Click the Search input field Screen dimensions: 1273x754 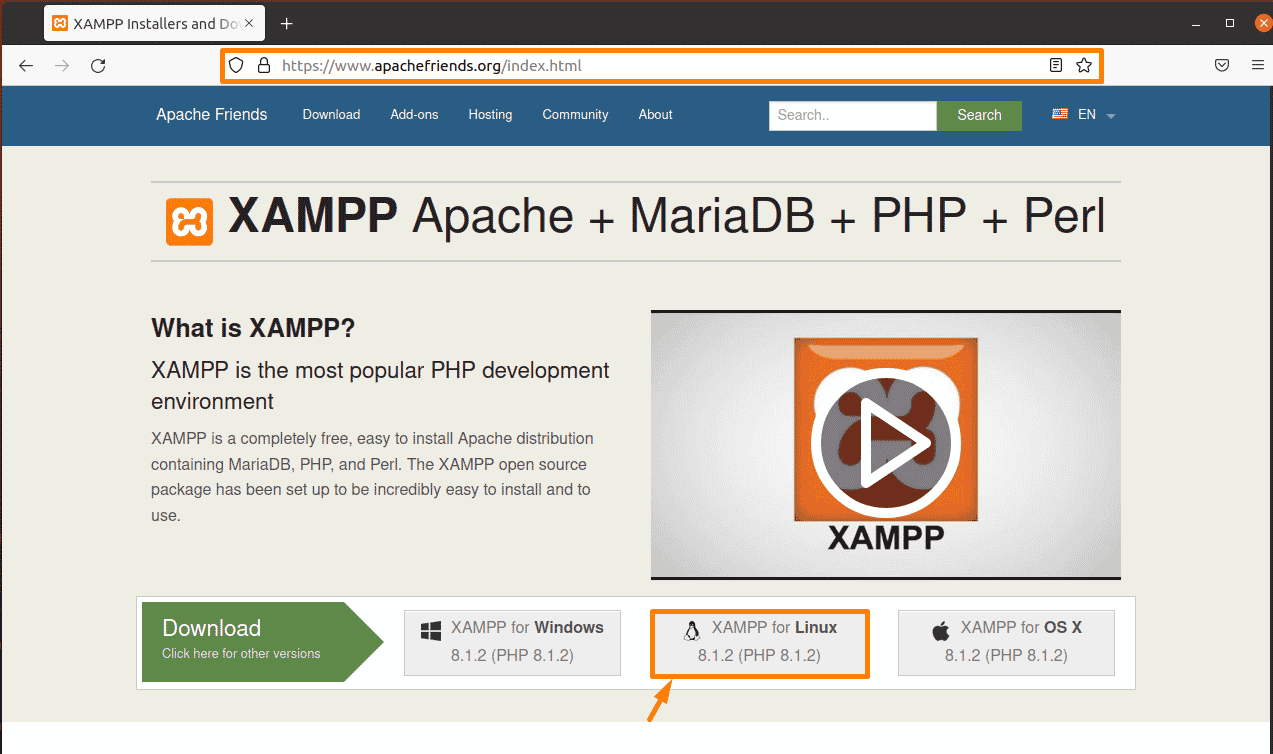(853, 115)
